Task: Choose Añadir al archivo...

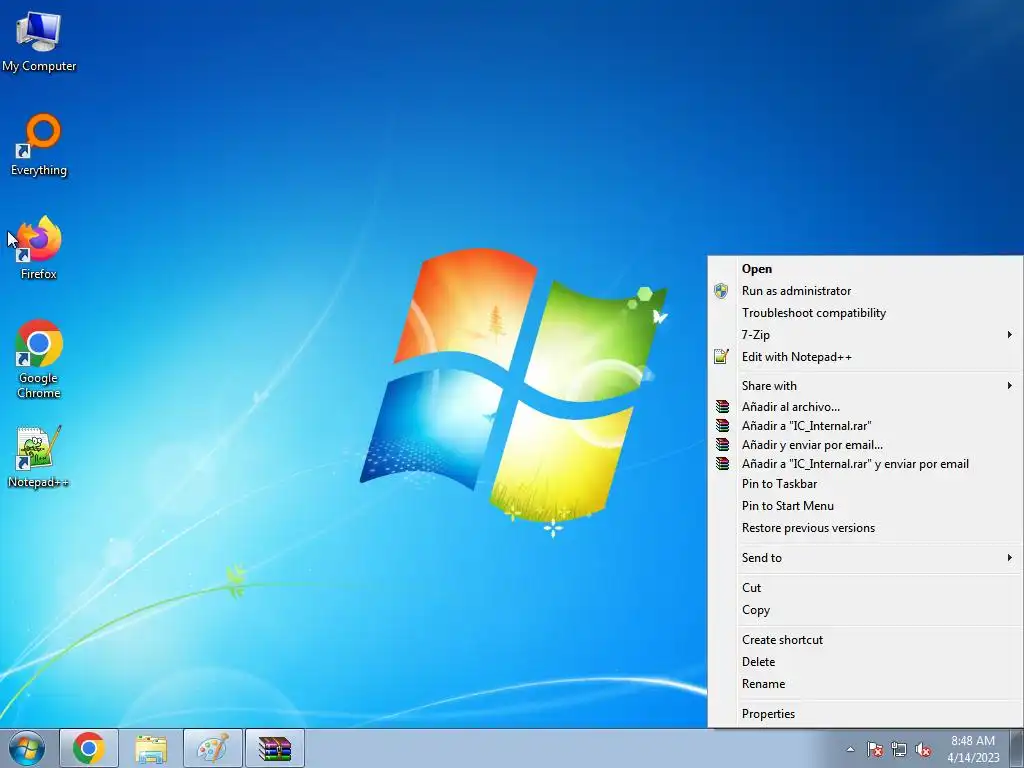Action: click(865, 407)
